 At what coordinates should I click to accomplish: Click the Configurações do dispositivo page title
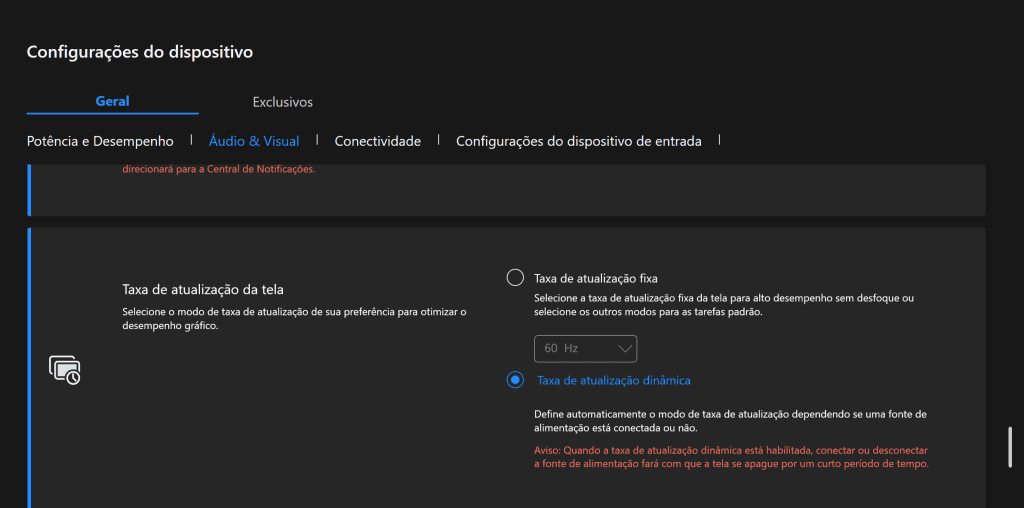tap(140, 51)
